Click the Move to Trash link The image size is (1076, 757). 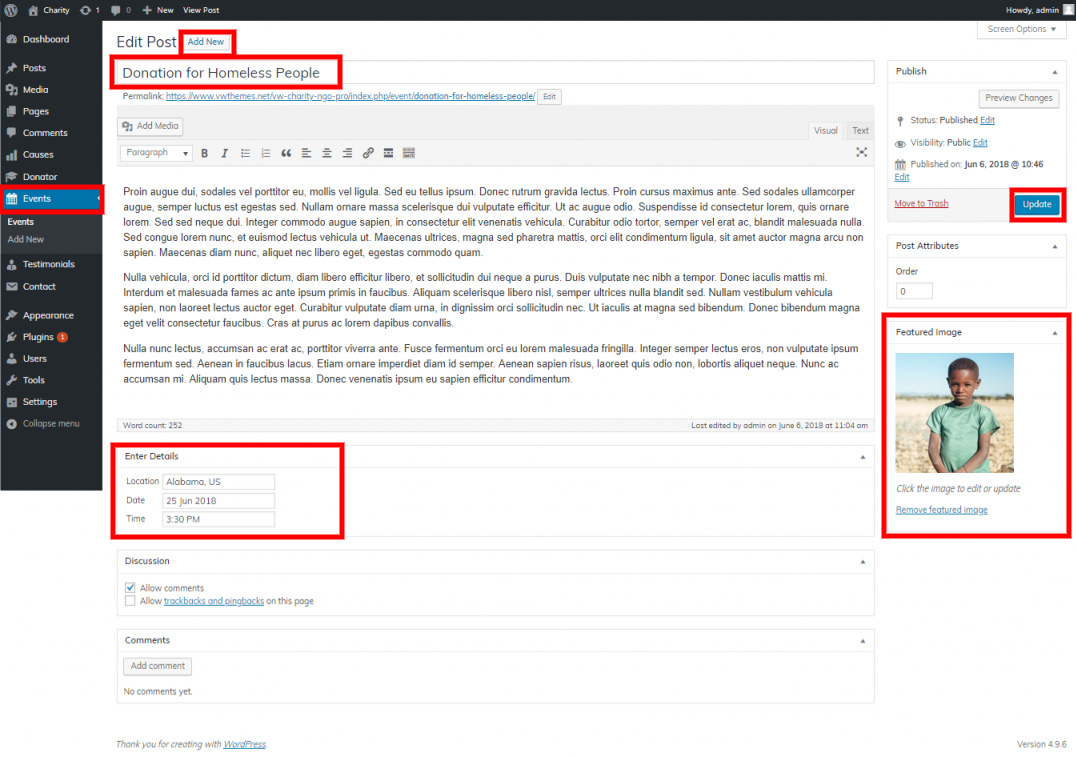(x=921, y=204)
